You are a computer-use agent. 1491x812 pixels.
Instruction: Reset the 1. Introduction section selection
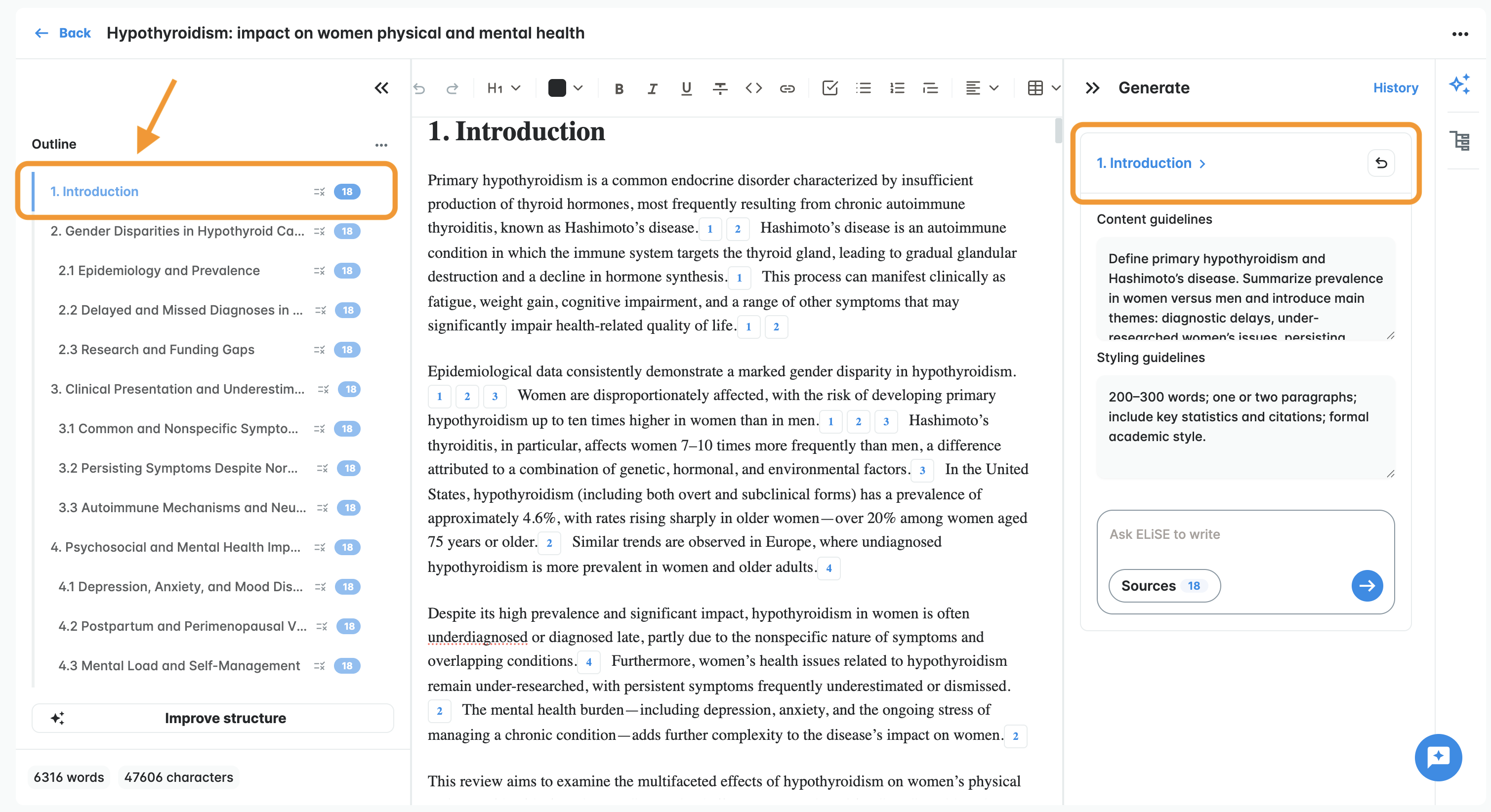pos(1381,163)
